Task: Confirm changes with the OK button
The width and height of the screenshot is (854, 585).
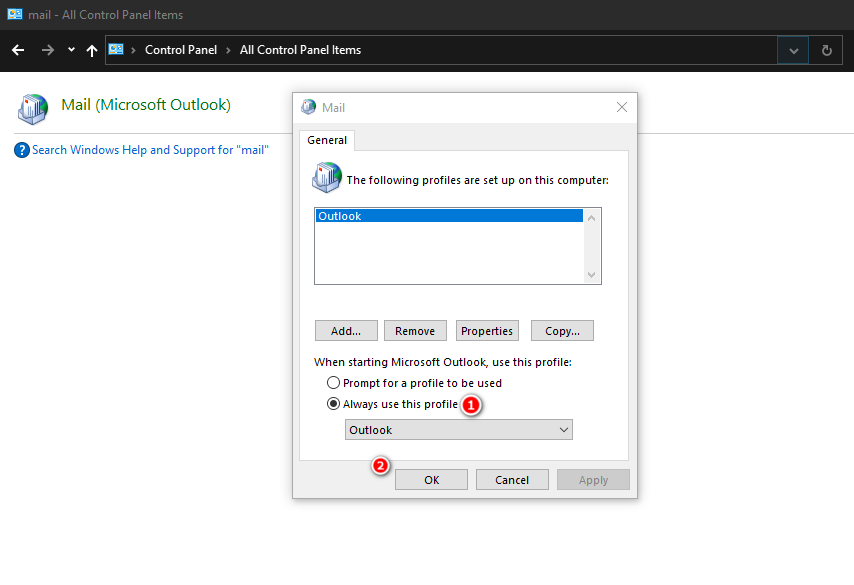Action: (431, 479)
